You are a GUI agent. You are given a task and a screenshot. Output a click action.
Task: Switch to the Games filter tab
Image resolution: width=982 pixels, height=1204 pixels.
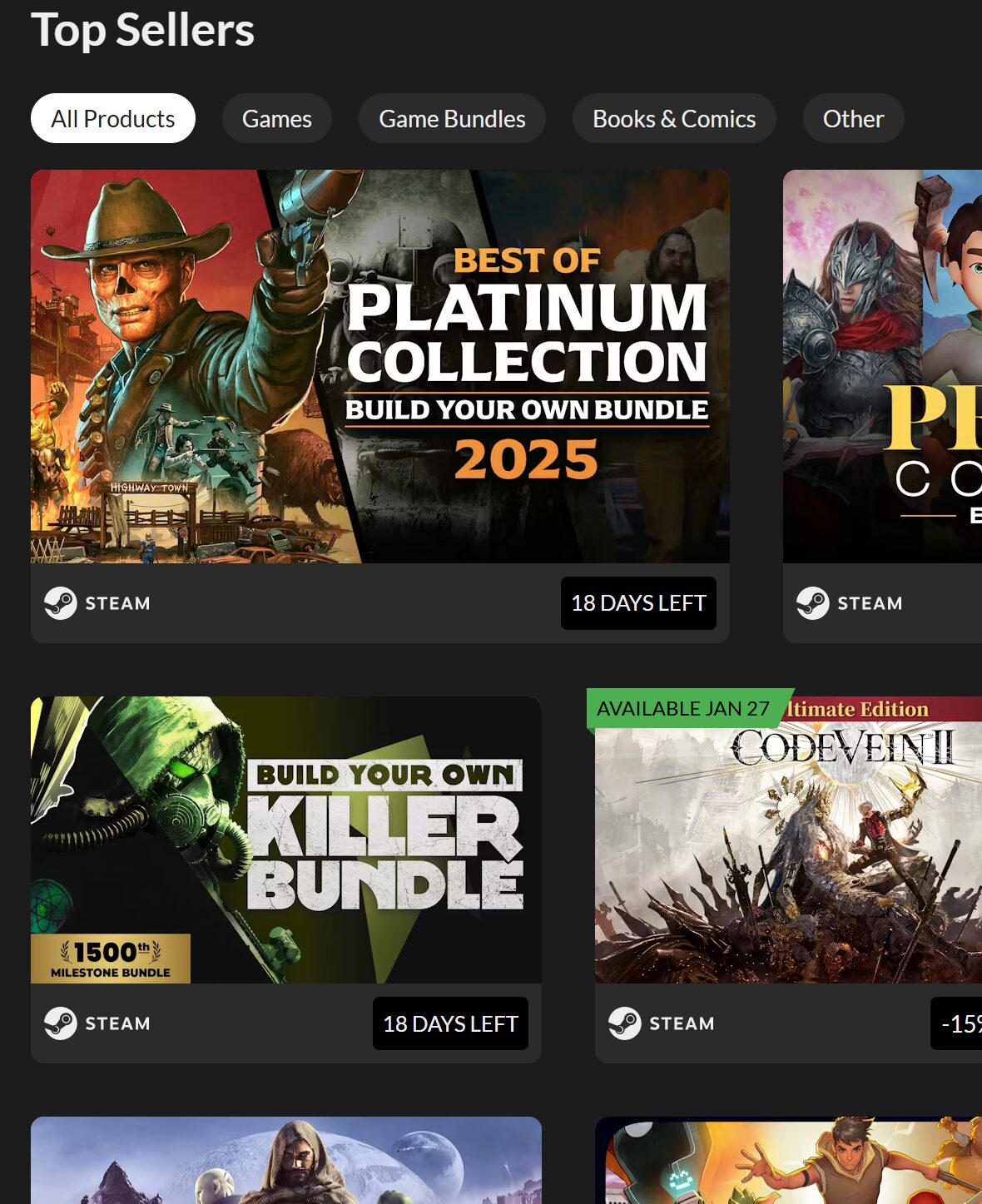pos(276,119)
